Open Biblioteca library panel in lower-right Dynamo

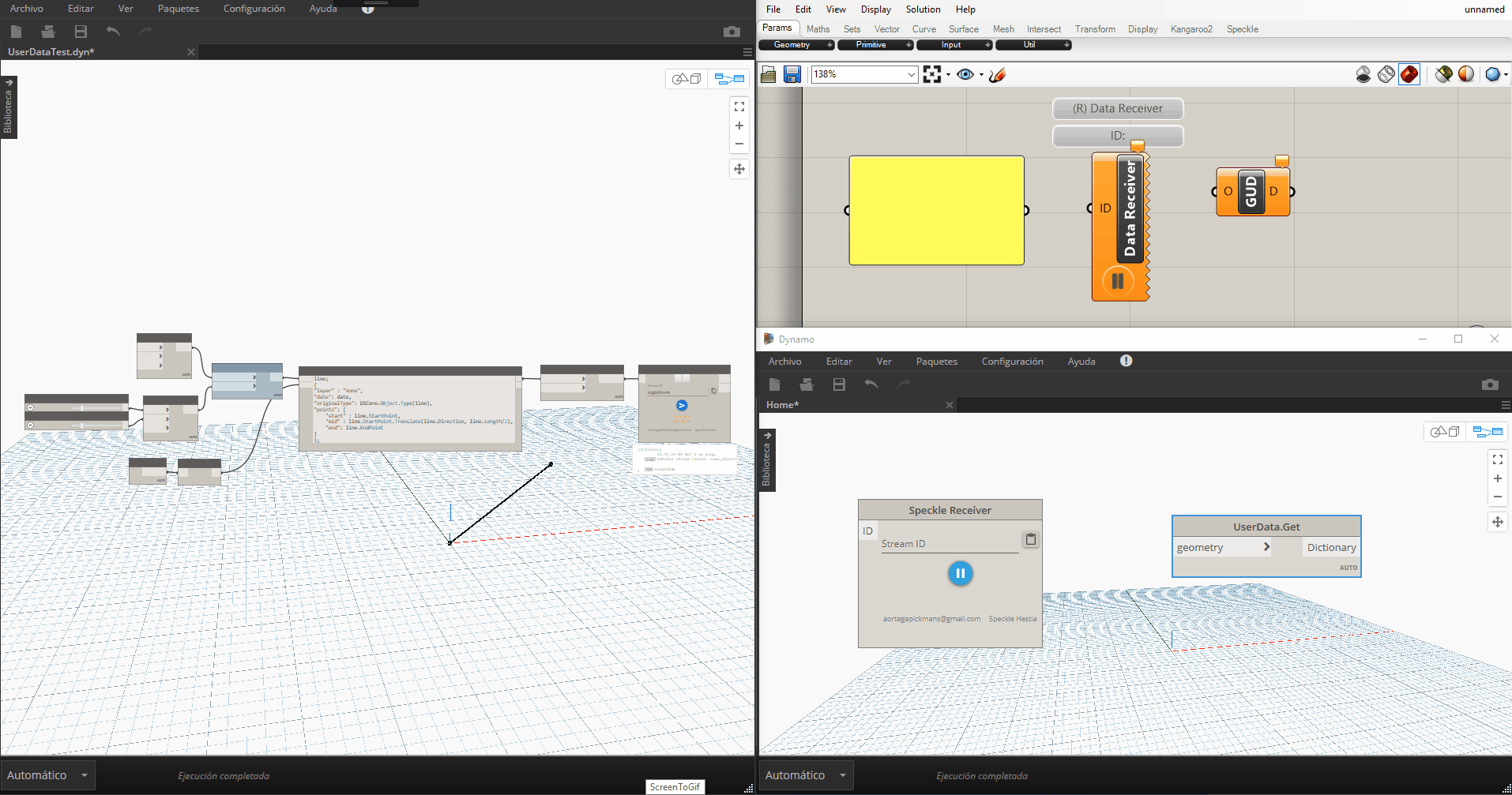[767, 460]
